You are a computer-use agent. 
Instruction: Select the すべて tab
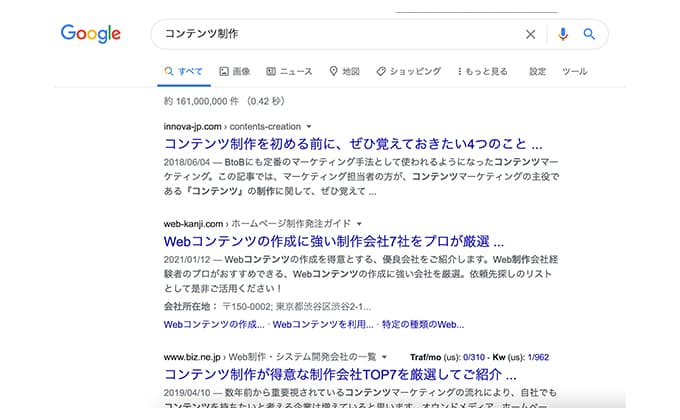(x=183, y=72)
